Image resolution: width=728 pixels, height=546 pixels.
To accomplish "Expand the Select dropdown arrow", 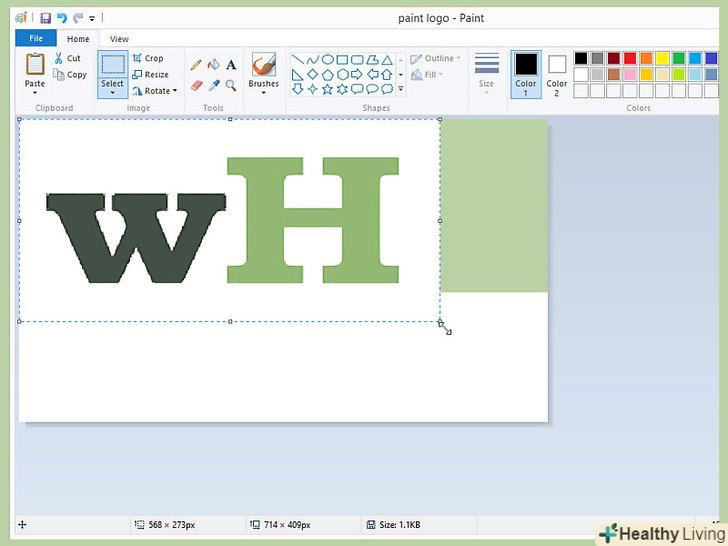I will pos(113,93).
